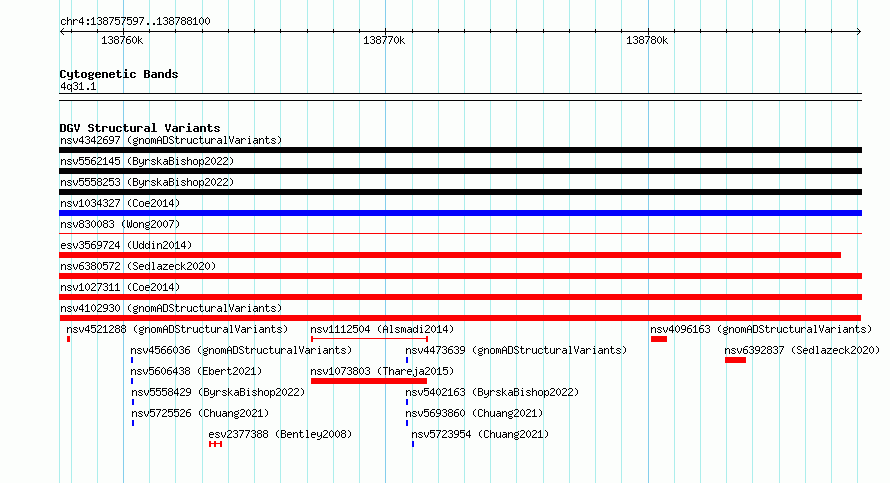Click the blue tick under nsv5402163
890x483 pixels.
[407, 402]
